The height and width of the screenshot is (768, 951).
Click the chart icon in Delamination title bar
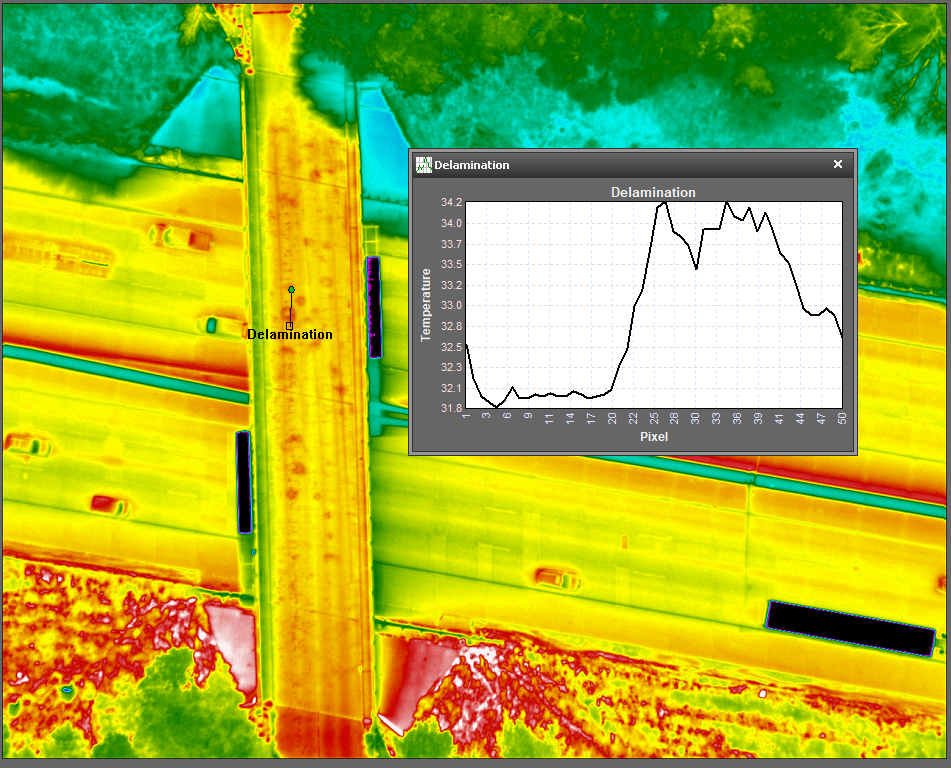424,165
